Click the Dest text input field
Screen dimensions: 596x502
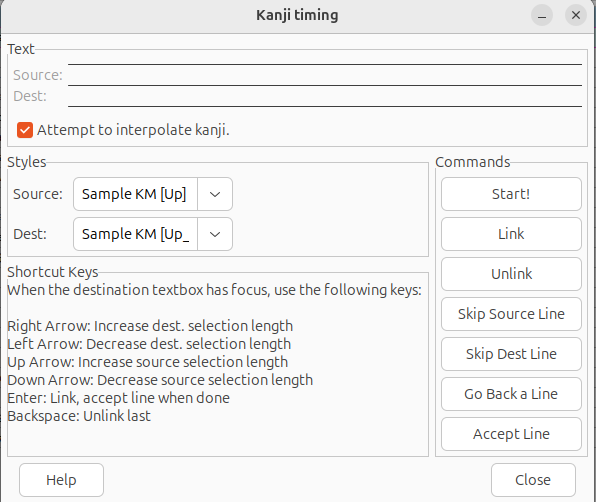(325, 96)
